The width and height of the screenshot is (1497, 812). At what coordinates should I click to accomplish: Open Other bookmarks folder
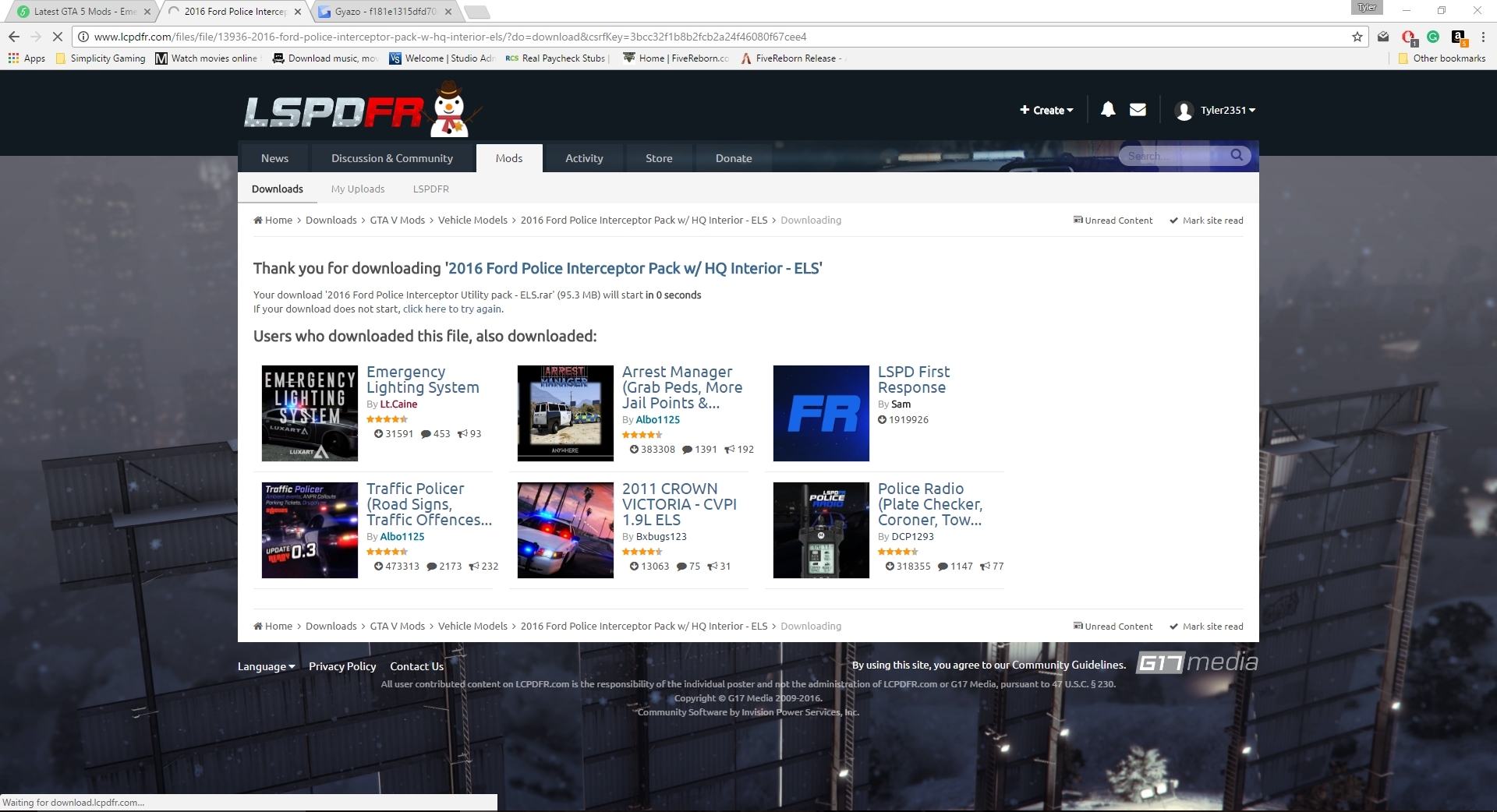tap(1442, 58)
